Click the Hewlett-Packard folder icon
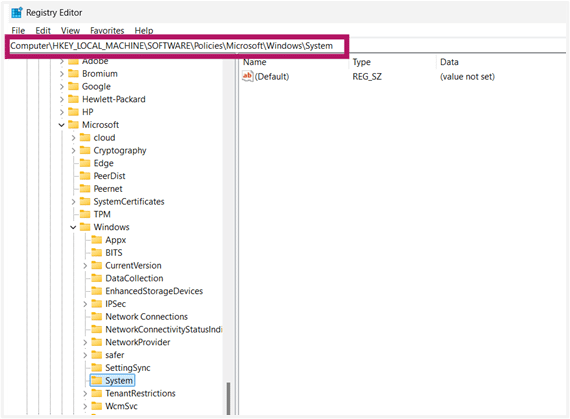 [73, 99]
